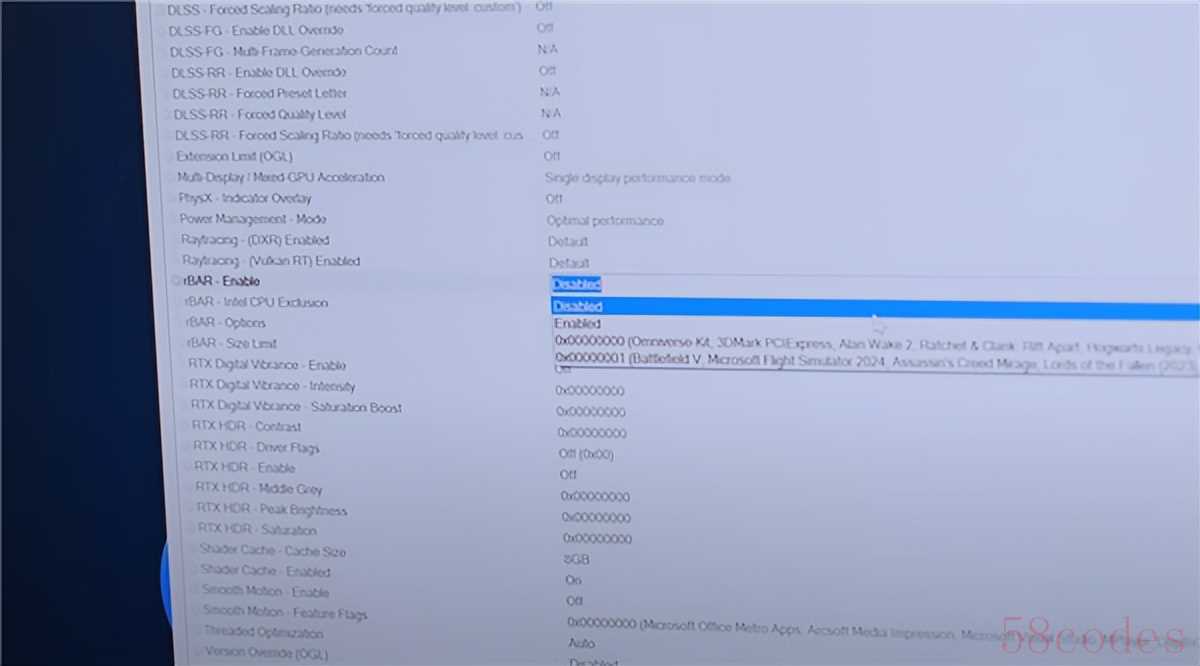
Task: Click the 'Single display performance mode' value
Action: [x=638, y=178]
